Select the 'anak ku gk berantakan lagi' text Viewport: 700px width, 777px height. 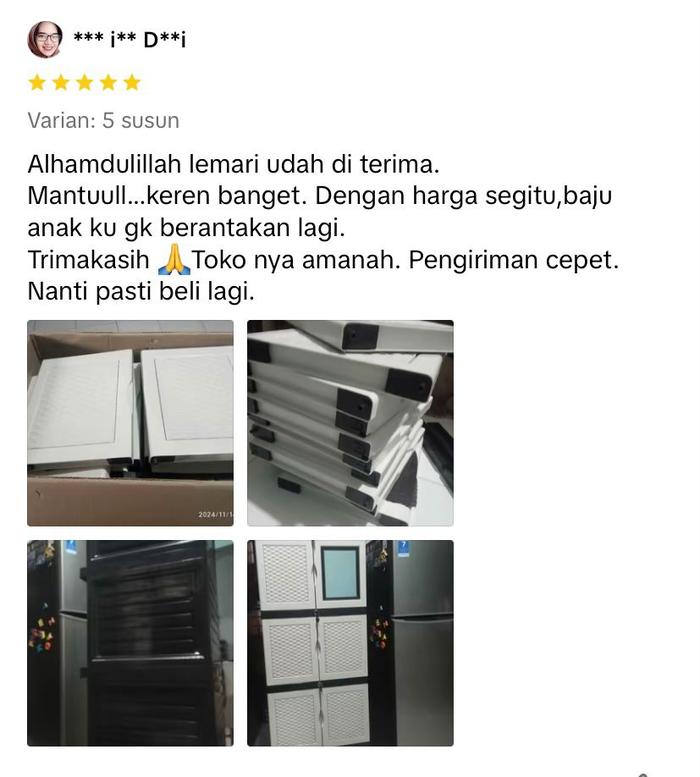coord(186,228)
